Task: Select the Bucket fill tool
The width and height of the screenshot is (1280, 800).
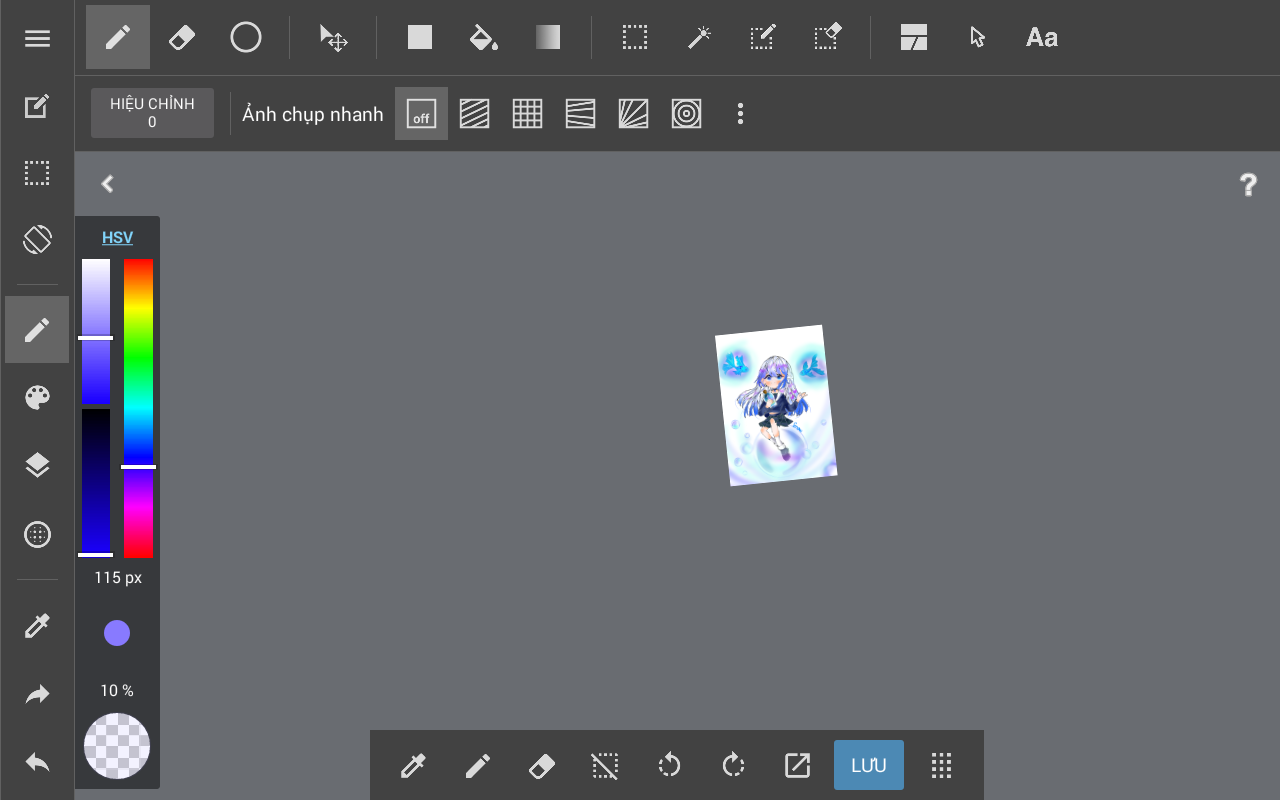Action: click(483, 38)
